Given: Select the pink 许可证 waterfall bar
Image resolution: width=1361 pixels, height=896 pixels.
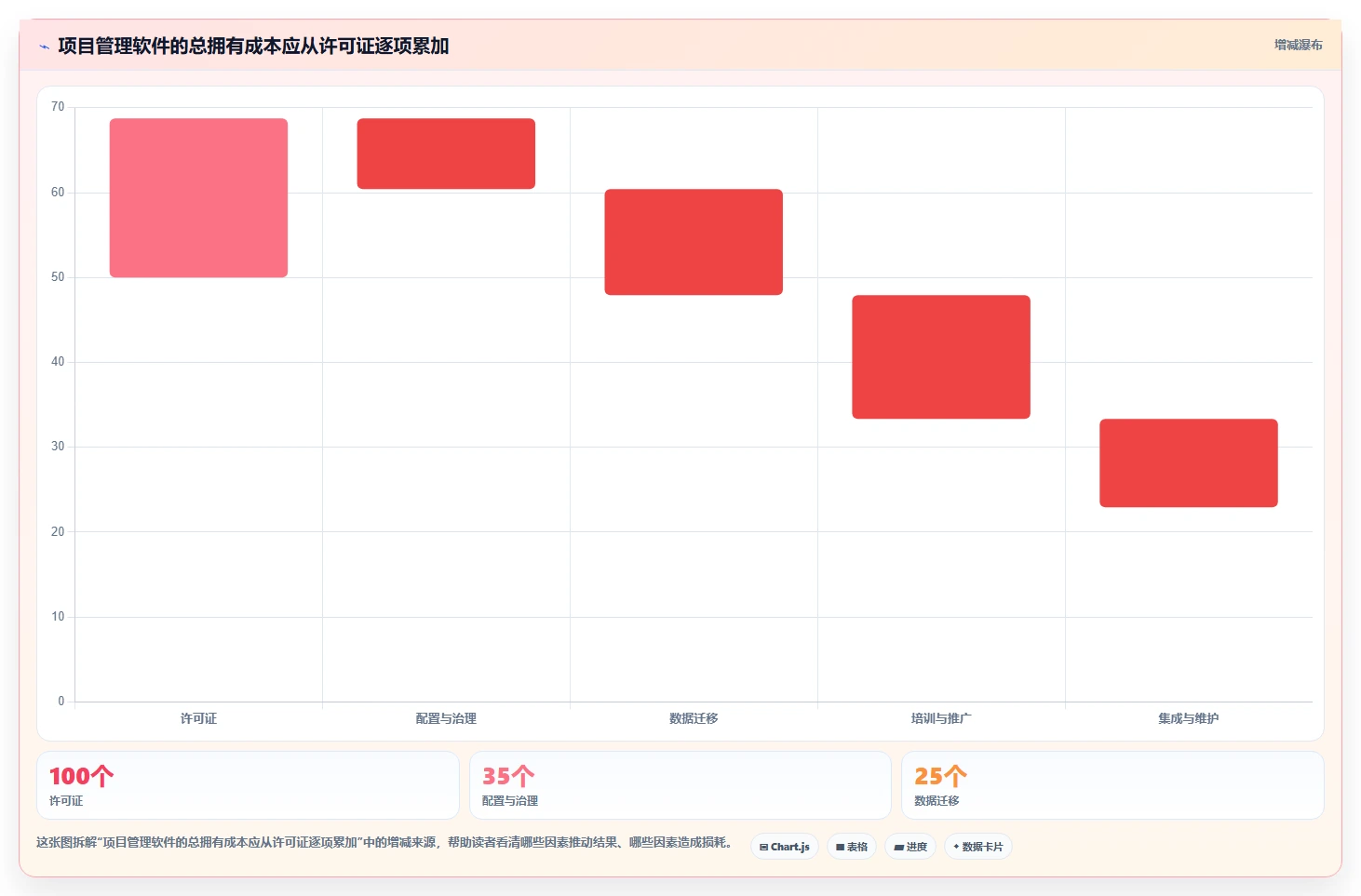Looking at the screenshot, I should (x=198, y=197).
